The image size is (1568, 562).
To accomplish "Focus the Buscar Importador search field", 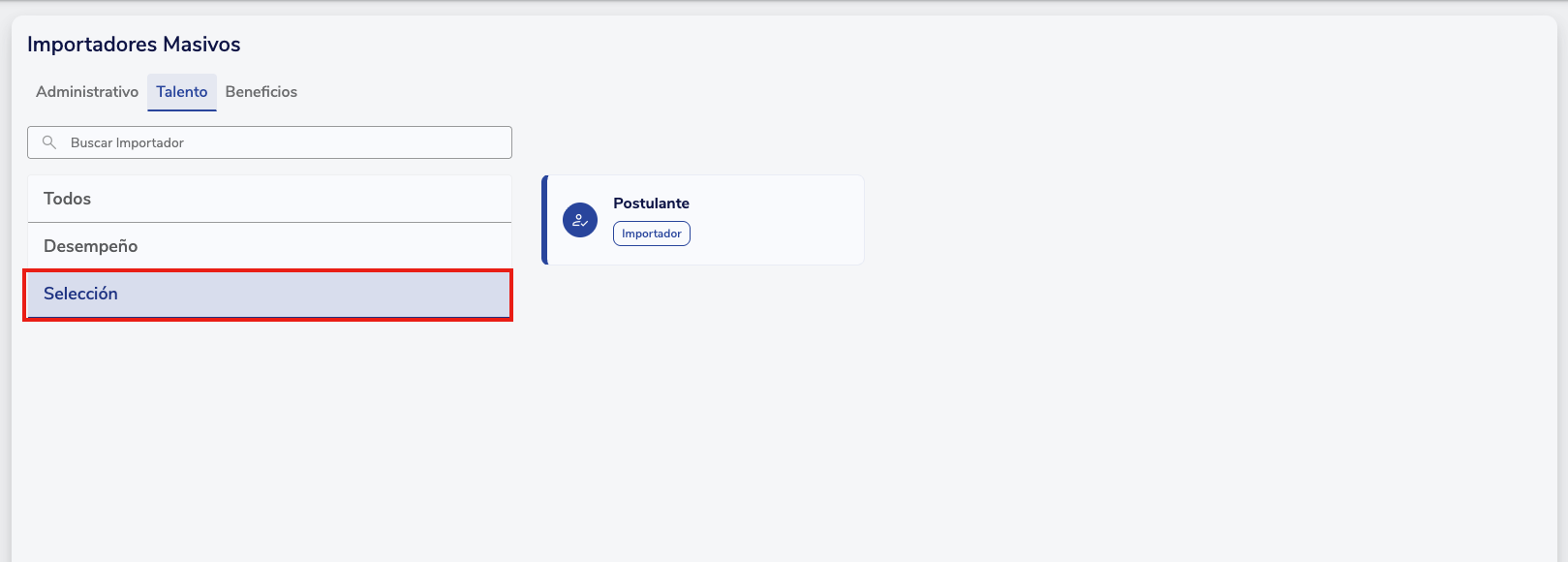I will click(x=281, y=142).
